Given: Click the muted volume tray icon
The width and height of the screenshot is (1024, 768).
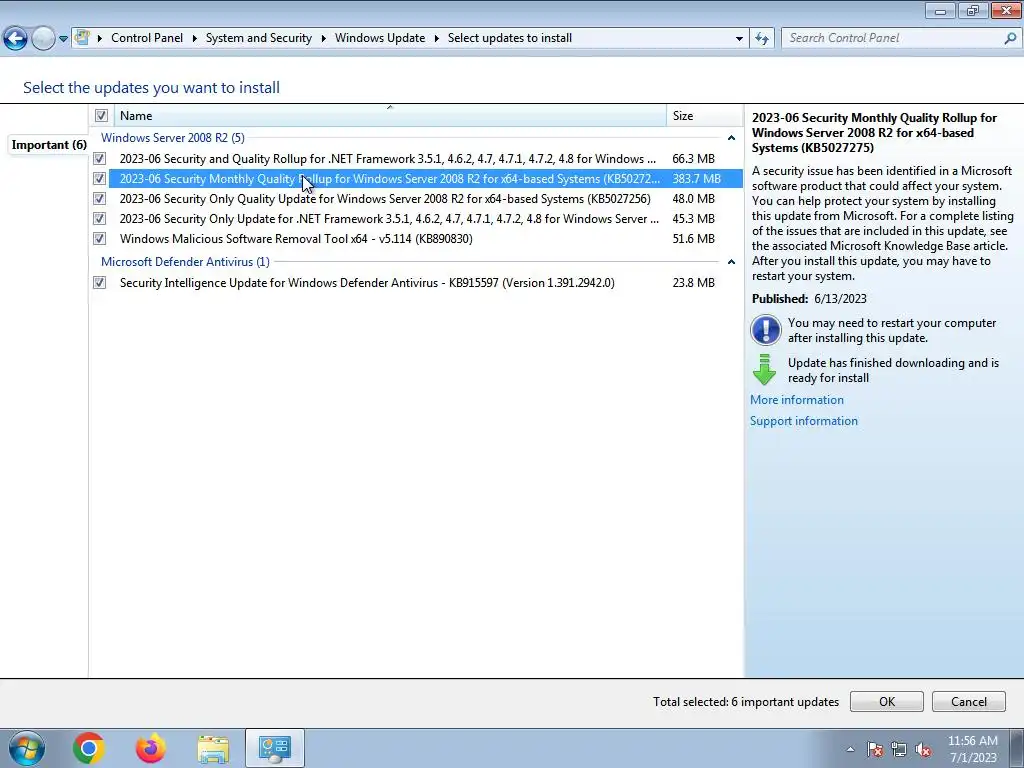Looking at the screenshot, I should pos(923,749).
